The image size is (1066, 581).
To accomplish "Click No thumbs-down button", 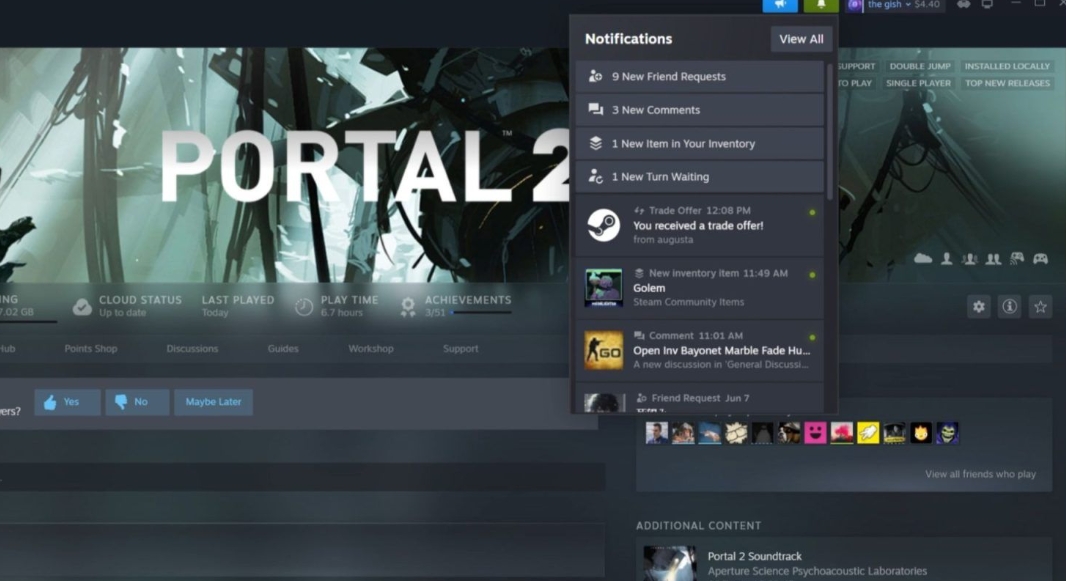I will (x=137, y=402).
